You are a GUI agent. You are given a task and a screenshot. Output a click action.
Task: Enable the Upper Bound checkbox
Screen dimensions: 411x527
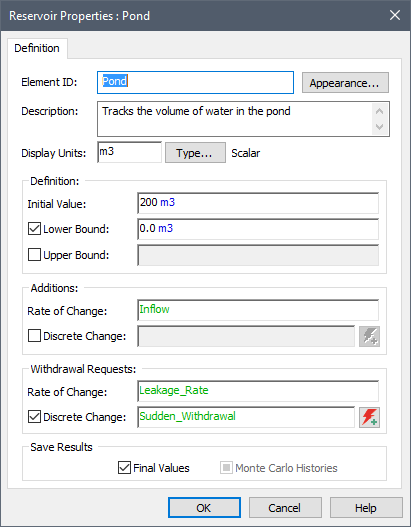point(34,255)
